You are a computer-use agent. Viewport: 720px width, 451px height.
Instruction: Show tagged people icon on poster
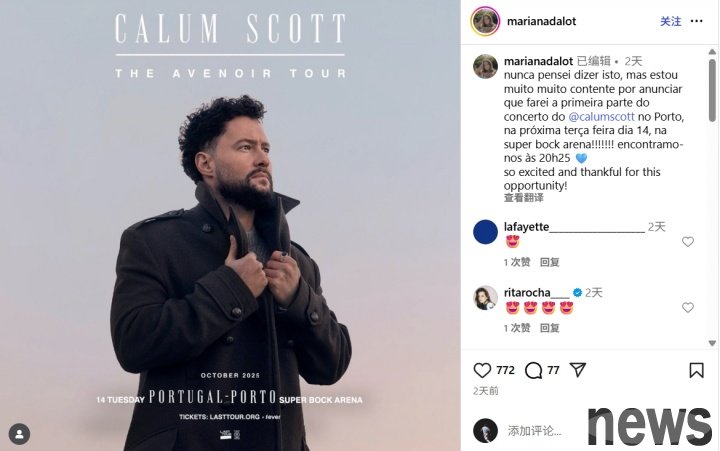19,434
